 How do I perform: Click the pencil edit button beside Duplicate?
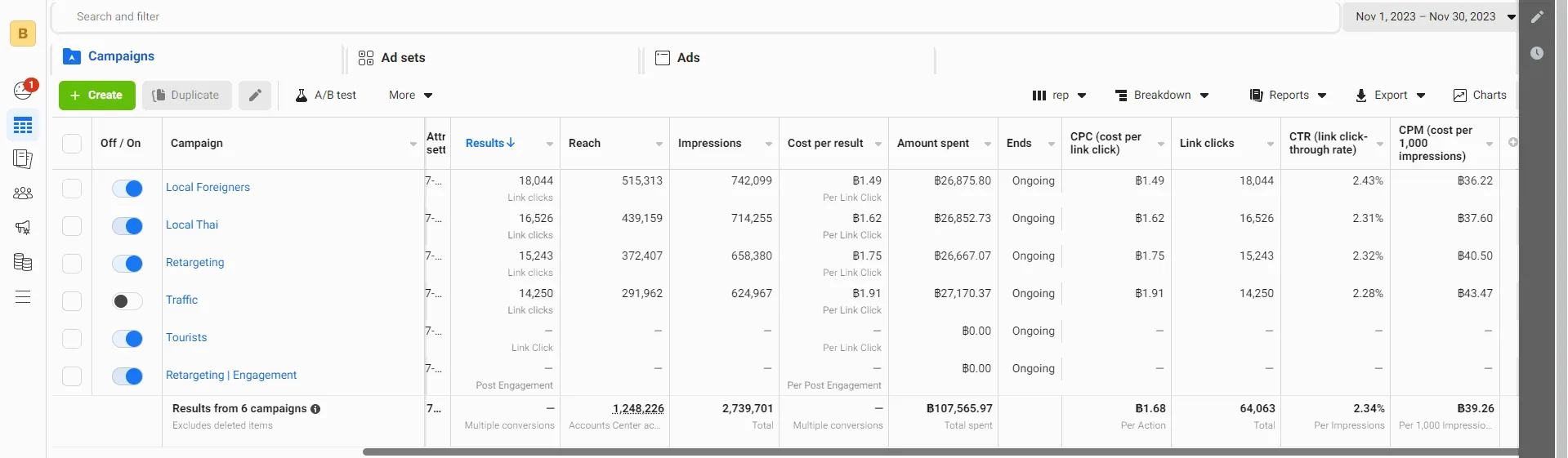point(255,96)
